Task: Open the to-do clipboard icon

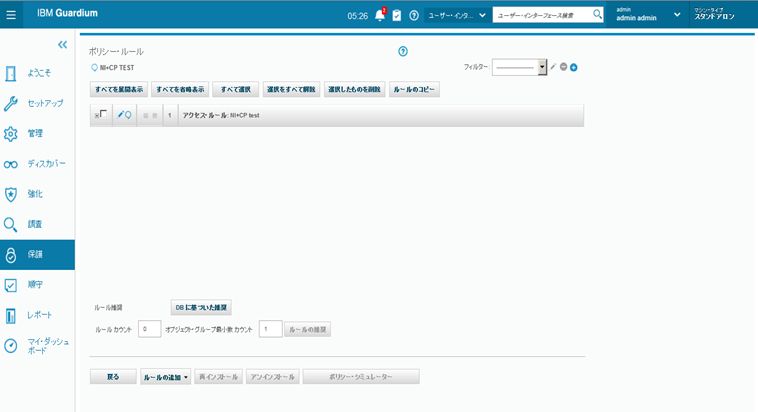Action: click(397, 15)
